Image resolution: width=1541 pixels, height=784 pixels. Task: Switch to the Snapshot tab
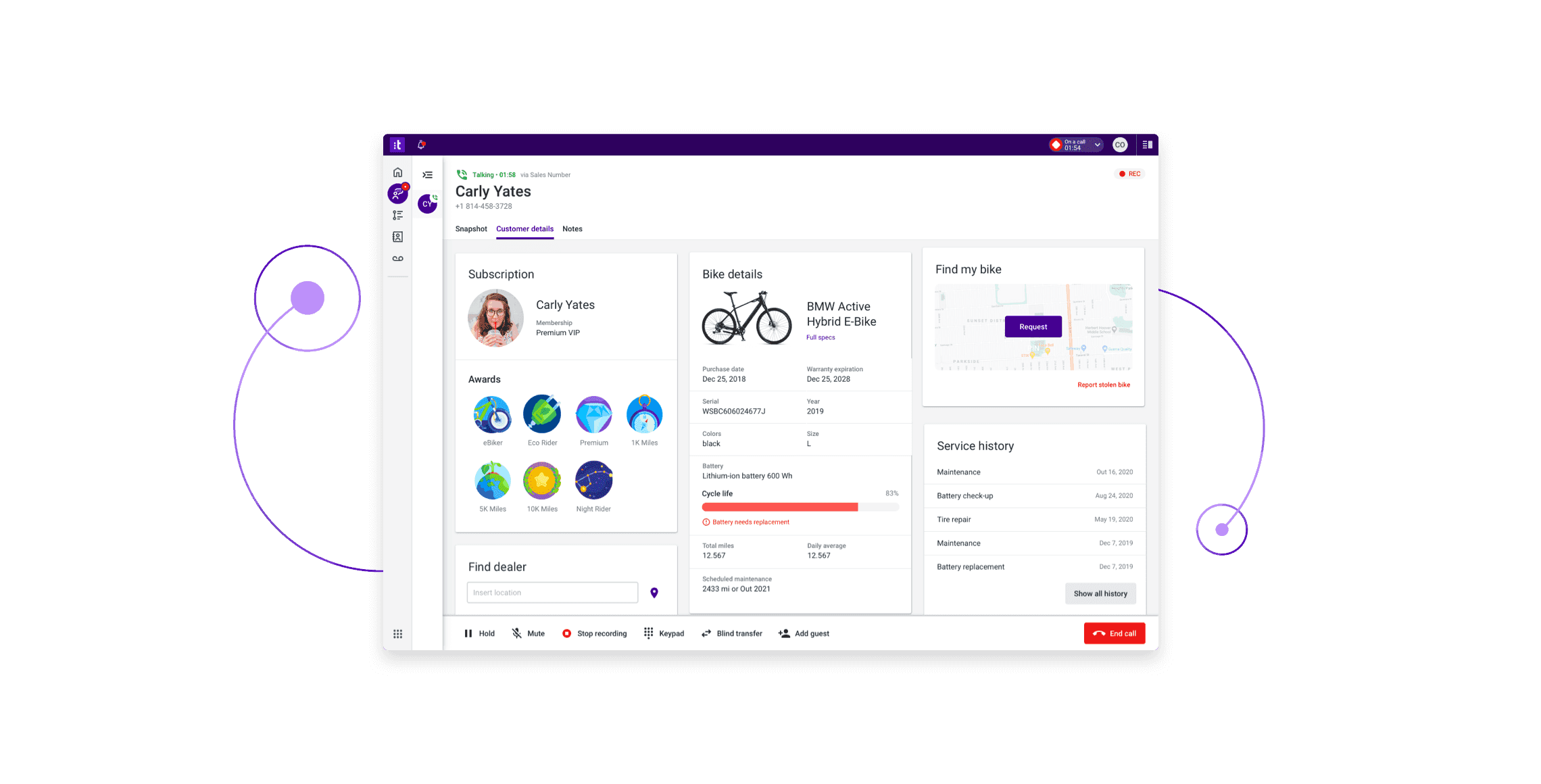pos(471,229)
